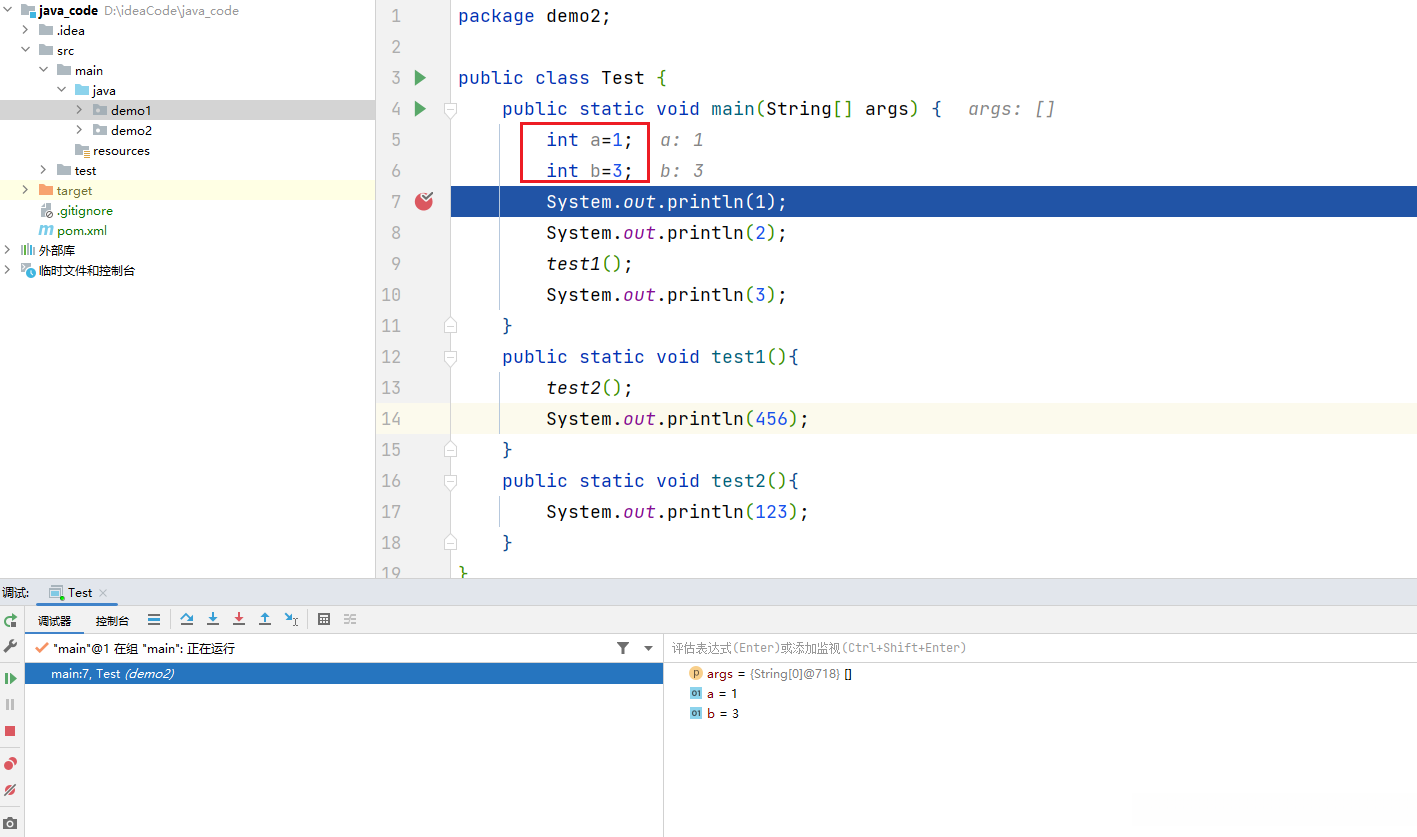Open View Breakpoints double red circle icon
Screen dimensions: 1417x837
point(10,764)
